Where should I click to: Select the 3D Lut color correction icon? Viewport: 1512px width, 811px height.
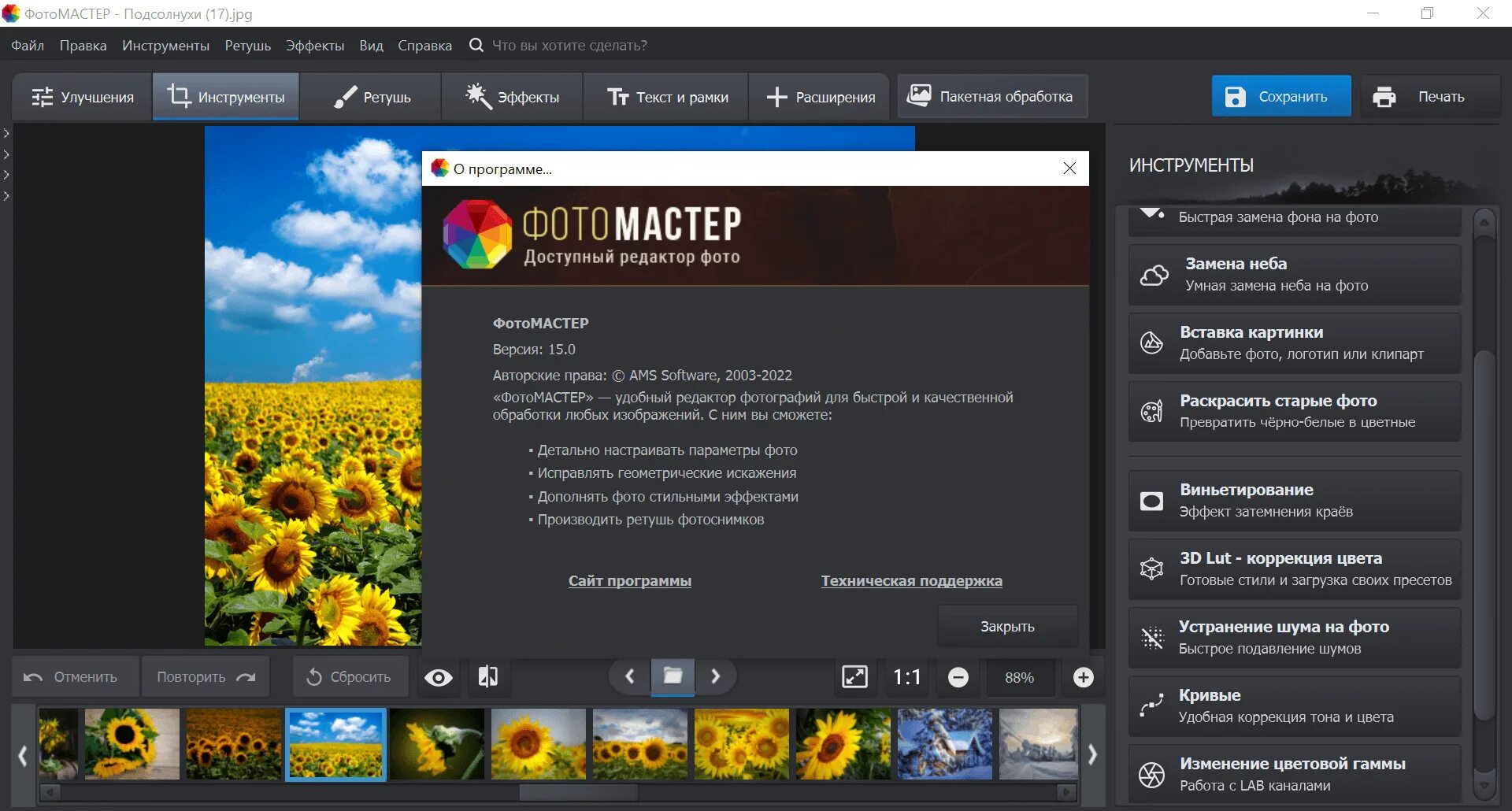click(x=1151, y=569)
